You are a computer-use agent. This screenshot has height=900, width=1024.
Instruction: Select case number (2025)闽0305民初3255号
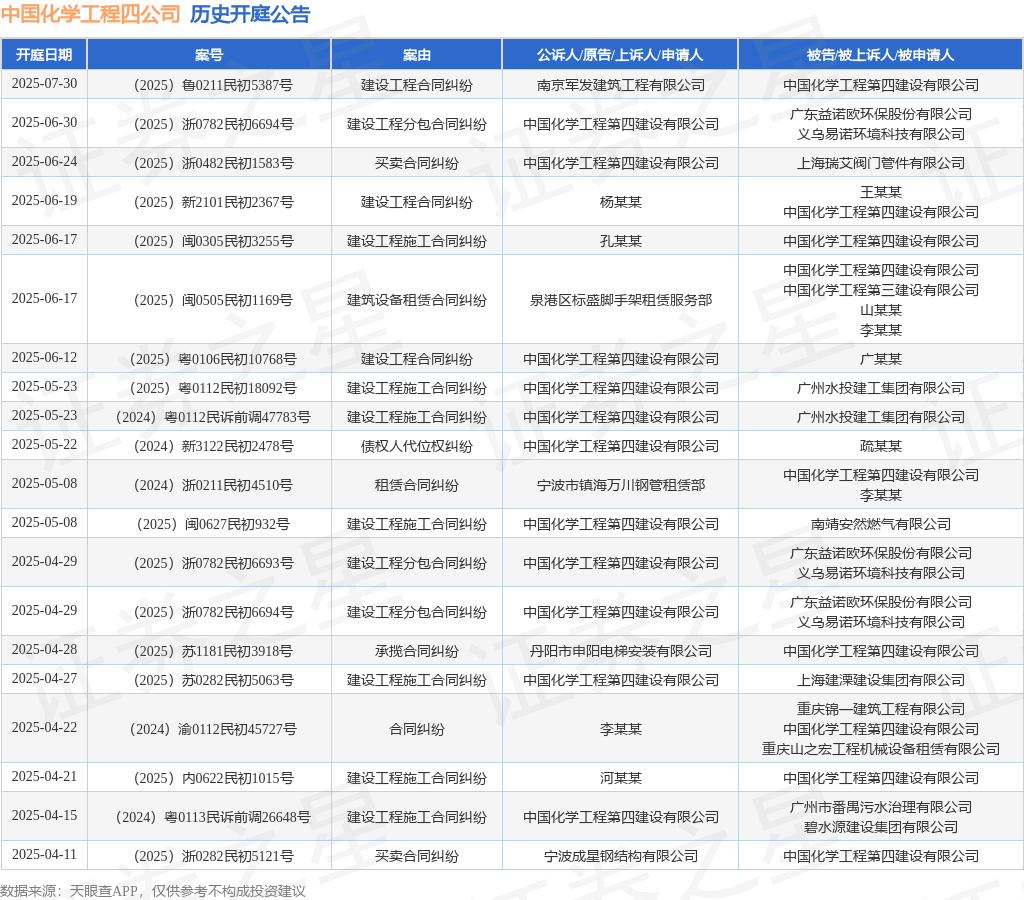click(214, 242)
